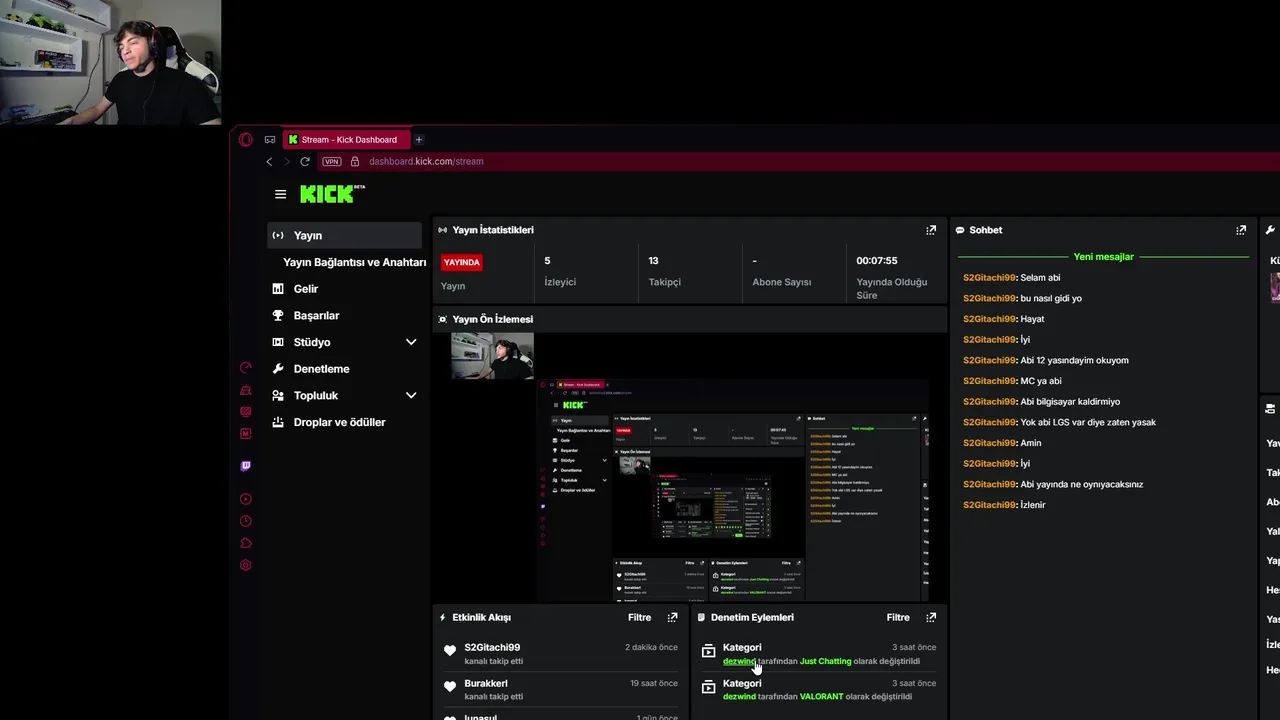This screenshot has height=720, width=1280.
Task: Click the Denetleme wrench icon
Action: tap(278, 369)
